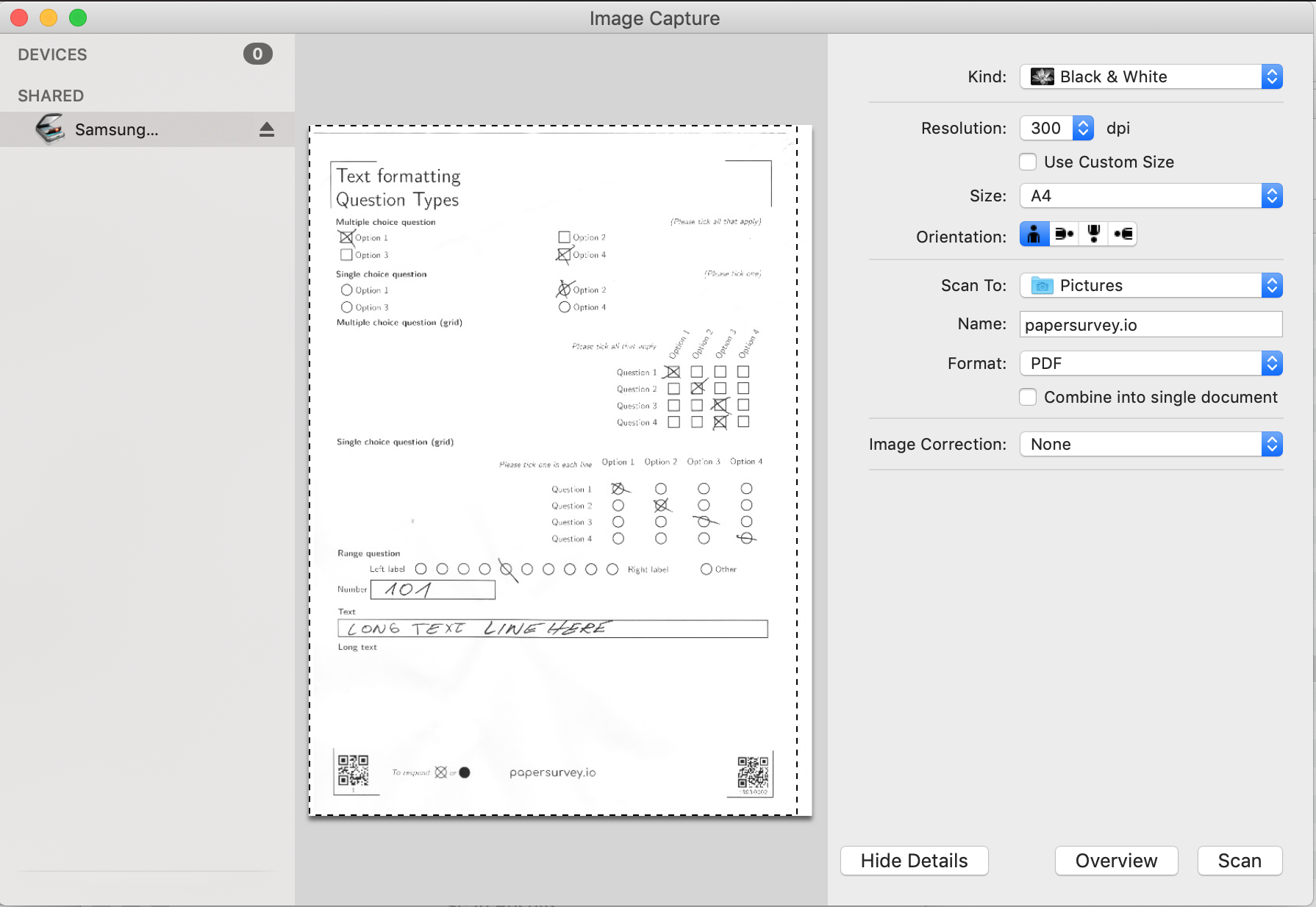
Task: Click the Black & White kind icon
Action: click(1042, 77)
